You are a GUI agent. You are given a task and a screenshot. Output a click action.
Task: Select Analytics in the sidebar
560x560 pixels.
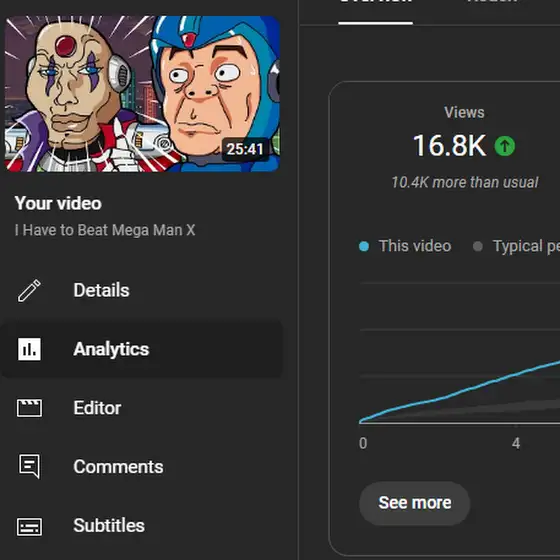[x=142, y=349]
